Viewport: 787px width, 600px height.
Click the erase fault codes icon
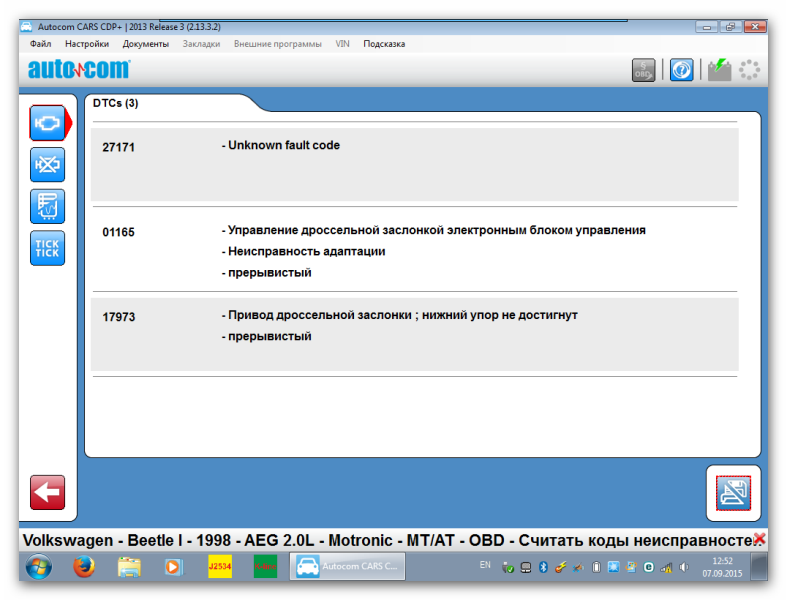tap(47, 164)
